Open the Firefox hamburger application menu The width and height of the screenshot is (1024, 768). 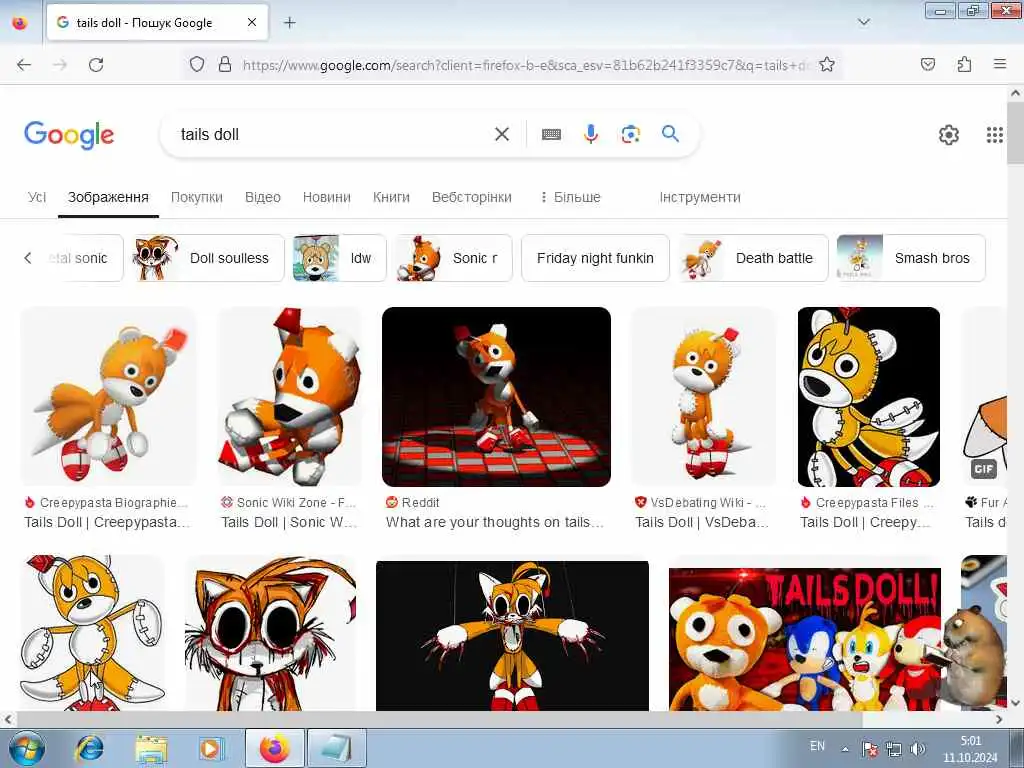(1000, 64)
